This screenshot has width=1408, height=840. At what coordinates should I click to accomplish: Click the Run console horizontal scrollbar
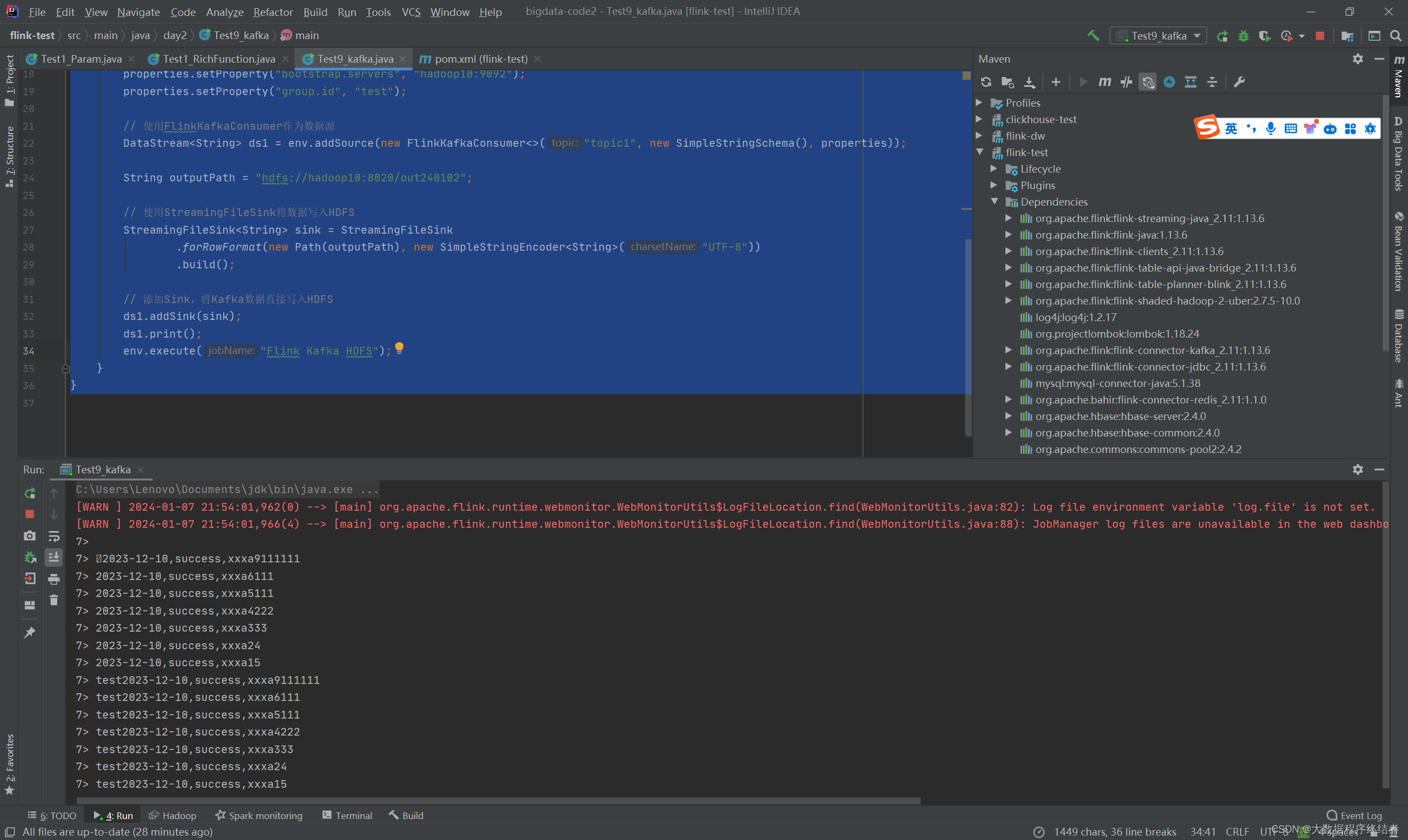tap(498, 800)
